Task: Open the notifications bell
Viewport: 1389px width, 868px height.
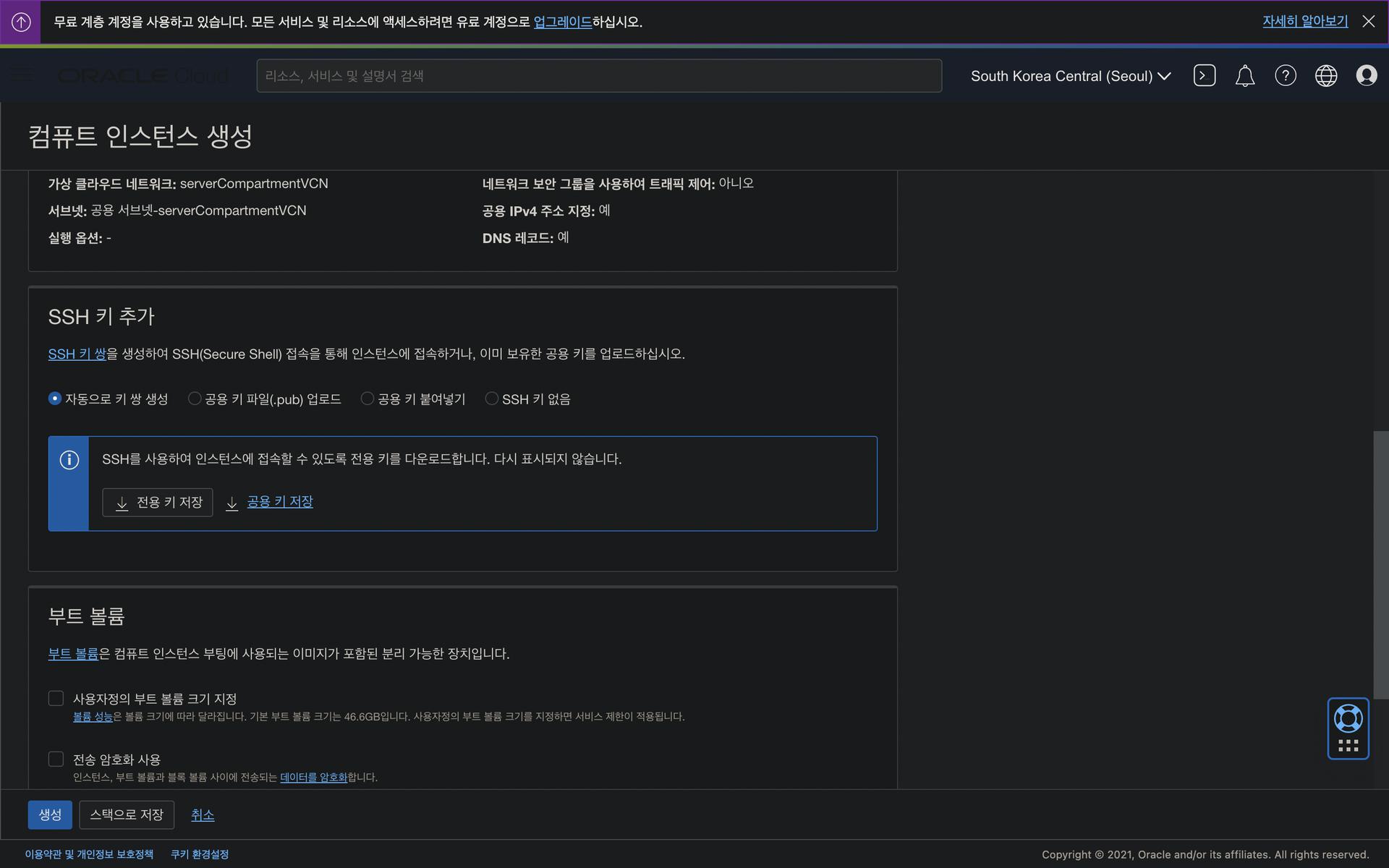Action: (x=1244, y=76)
